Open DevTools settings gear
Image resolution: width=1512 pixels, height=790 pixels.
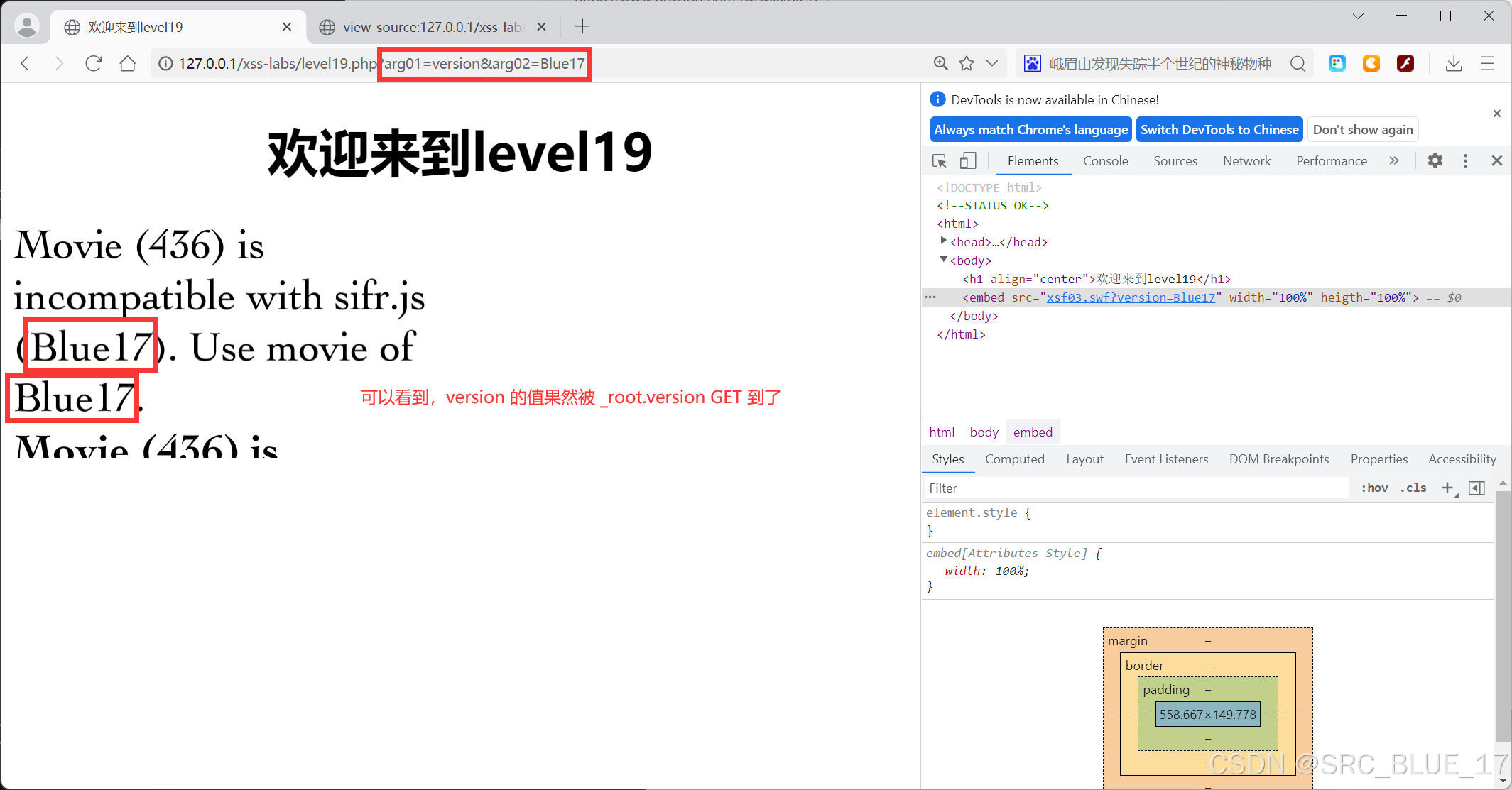point(1435,160)
